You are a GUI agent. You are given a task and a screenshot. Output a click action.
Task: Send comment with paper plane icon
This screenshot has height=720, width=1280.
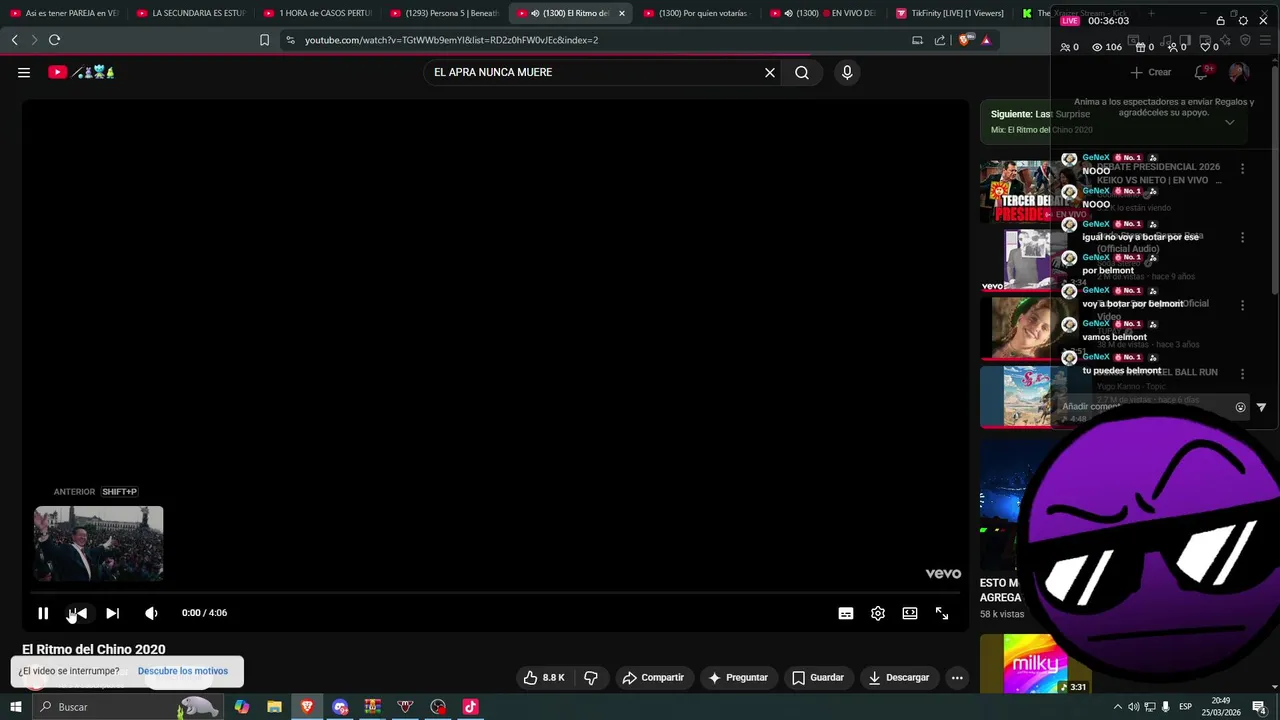pos(1261,407)
